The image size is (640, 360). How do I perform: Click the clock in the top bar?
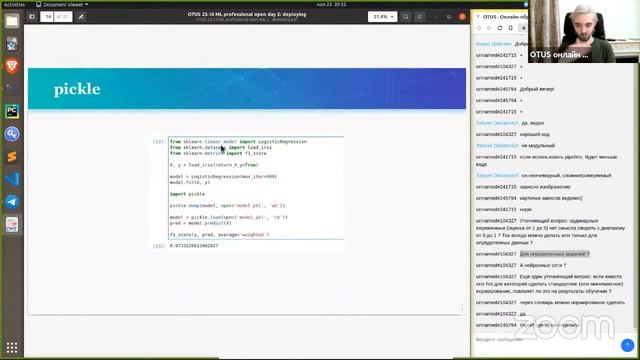pos(331,4)
